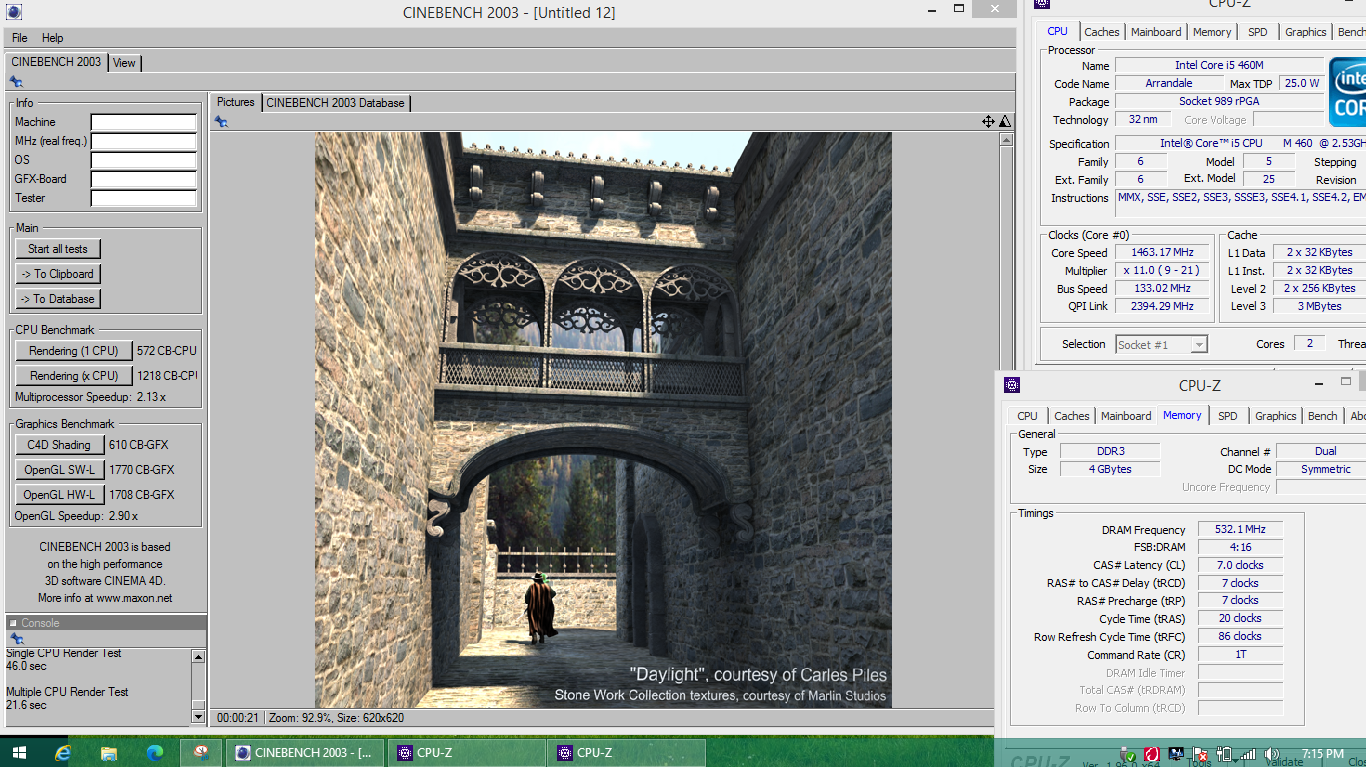Open the File menu
The width and height of the screenshot is (1366, 767).
20,38
